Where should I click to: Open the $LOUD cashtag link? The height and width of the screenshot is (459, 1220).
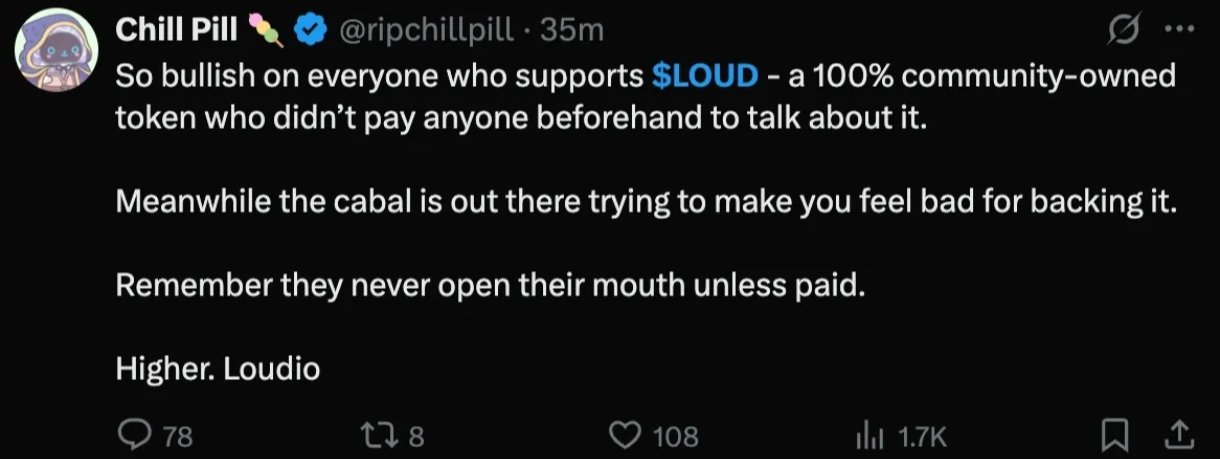[704, 75]
